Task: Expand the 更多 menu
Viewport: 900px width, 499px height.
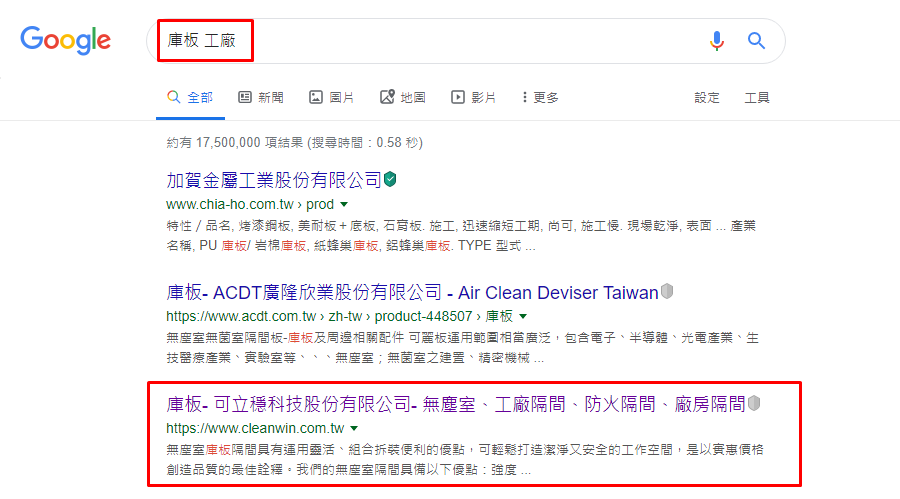Action: (x=540, y=98)
